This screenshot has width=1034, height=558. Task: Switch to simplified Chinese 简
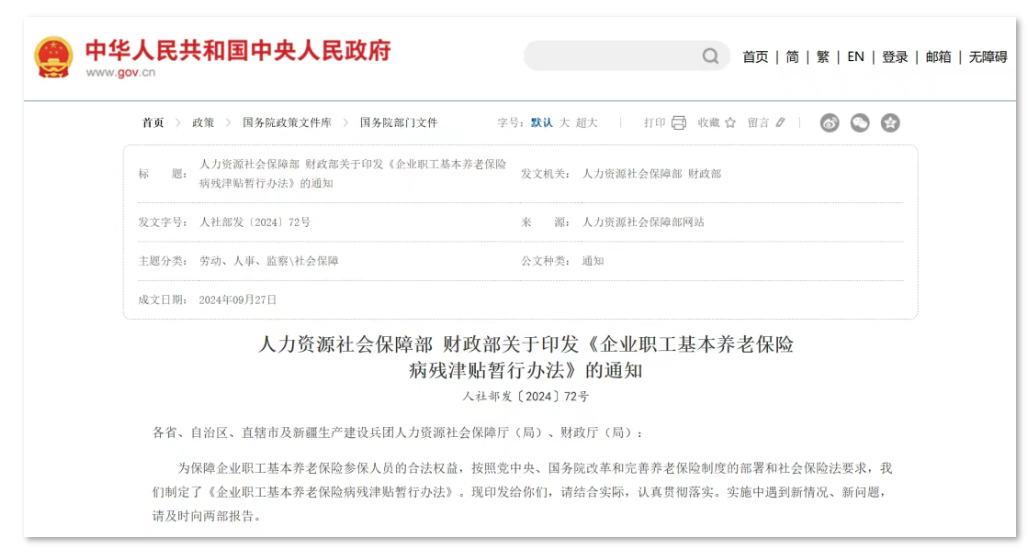[x=792, y=57]
